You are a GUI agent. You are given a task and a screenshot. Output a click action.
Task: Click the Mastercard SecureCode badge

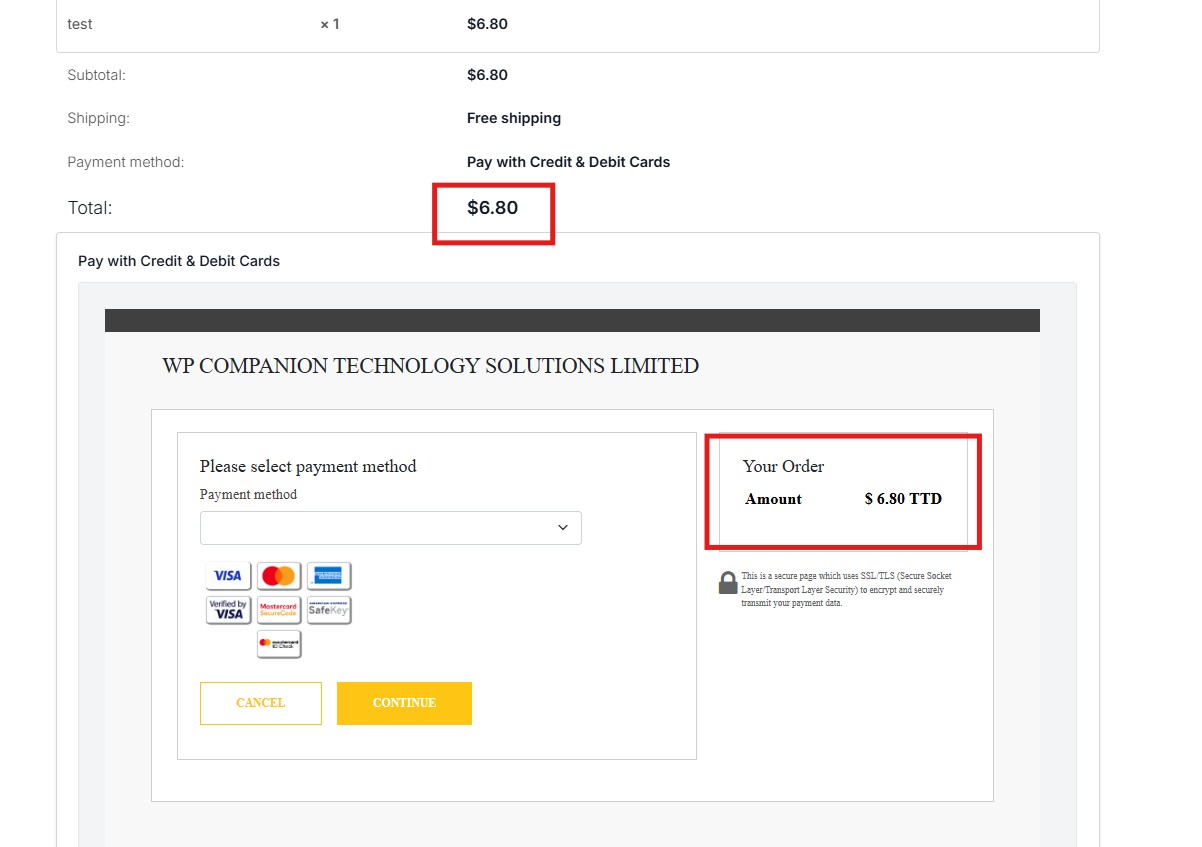[279, 610]
